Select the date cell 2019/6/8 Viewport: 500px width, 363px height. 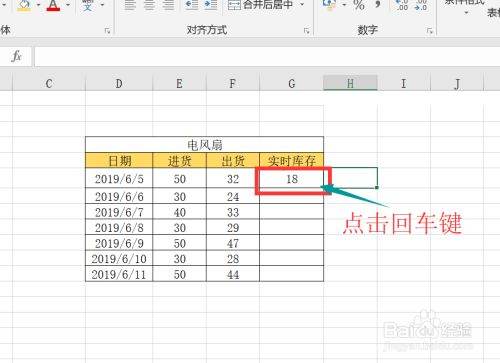coord(119,228)
